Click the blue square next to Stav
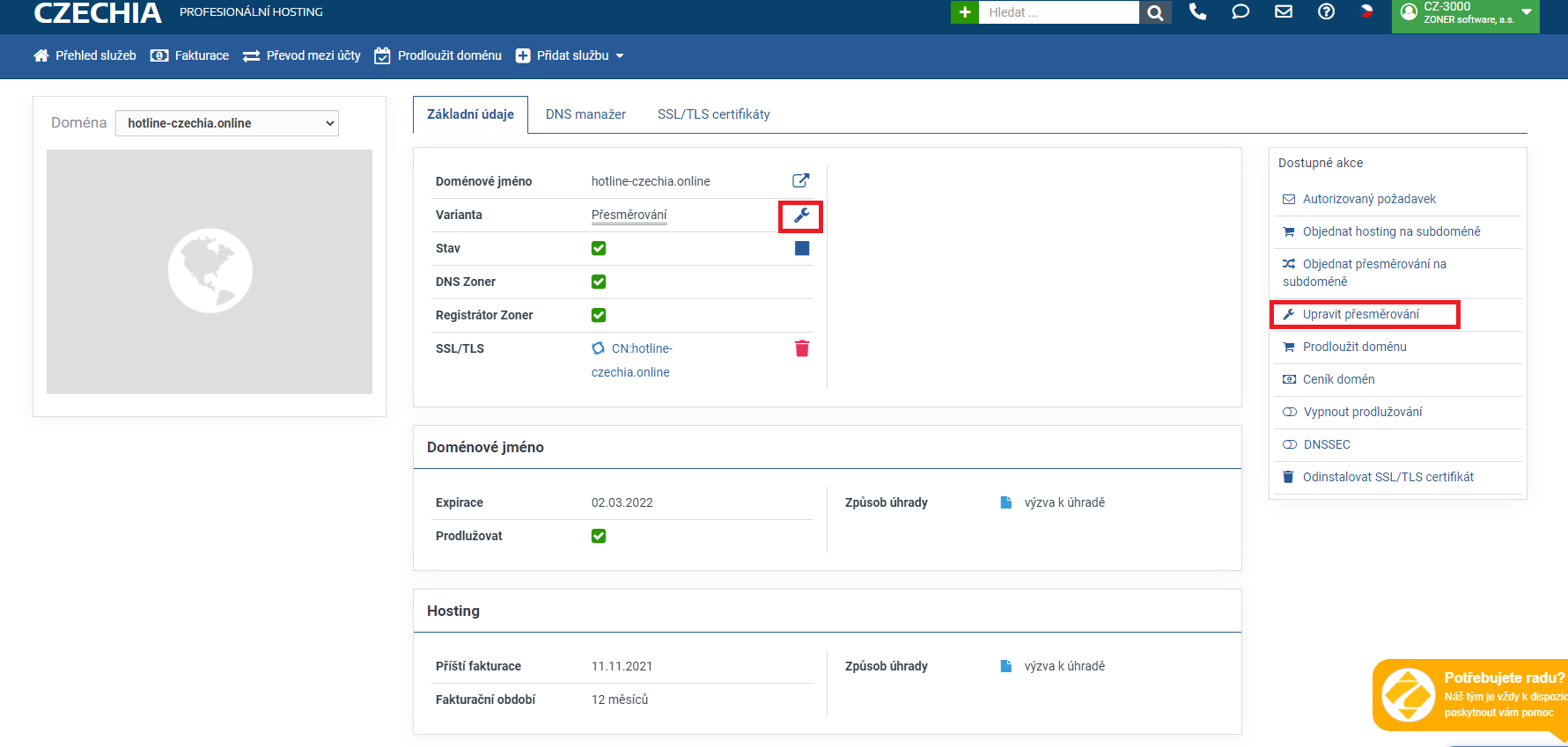 coord(801,248)
